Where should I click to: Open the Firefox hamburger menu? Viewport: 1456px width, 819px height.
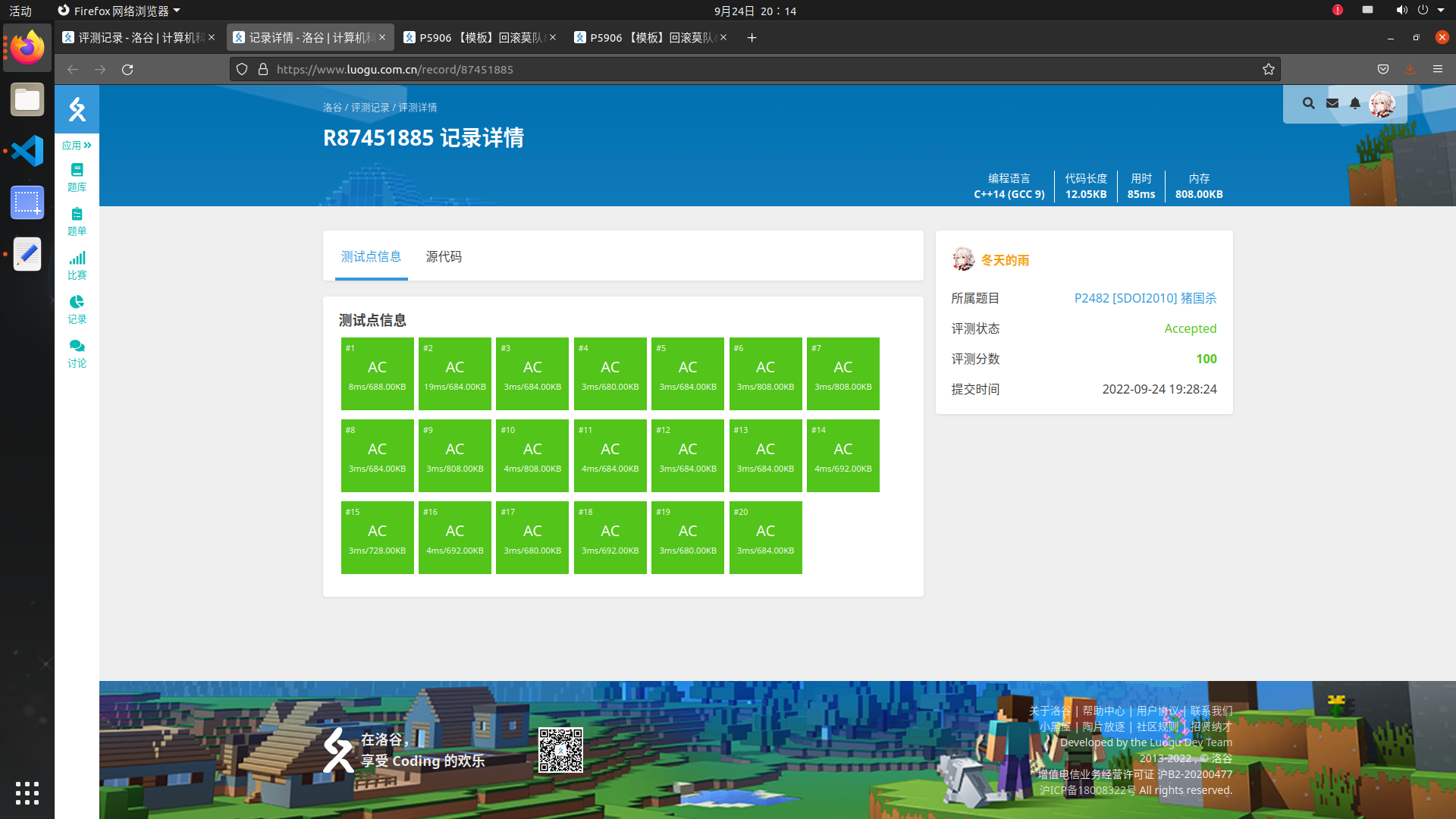[x=1438, y=69]
